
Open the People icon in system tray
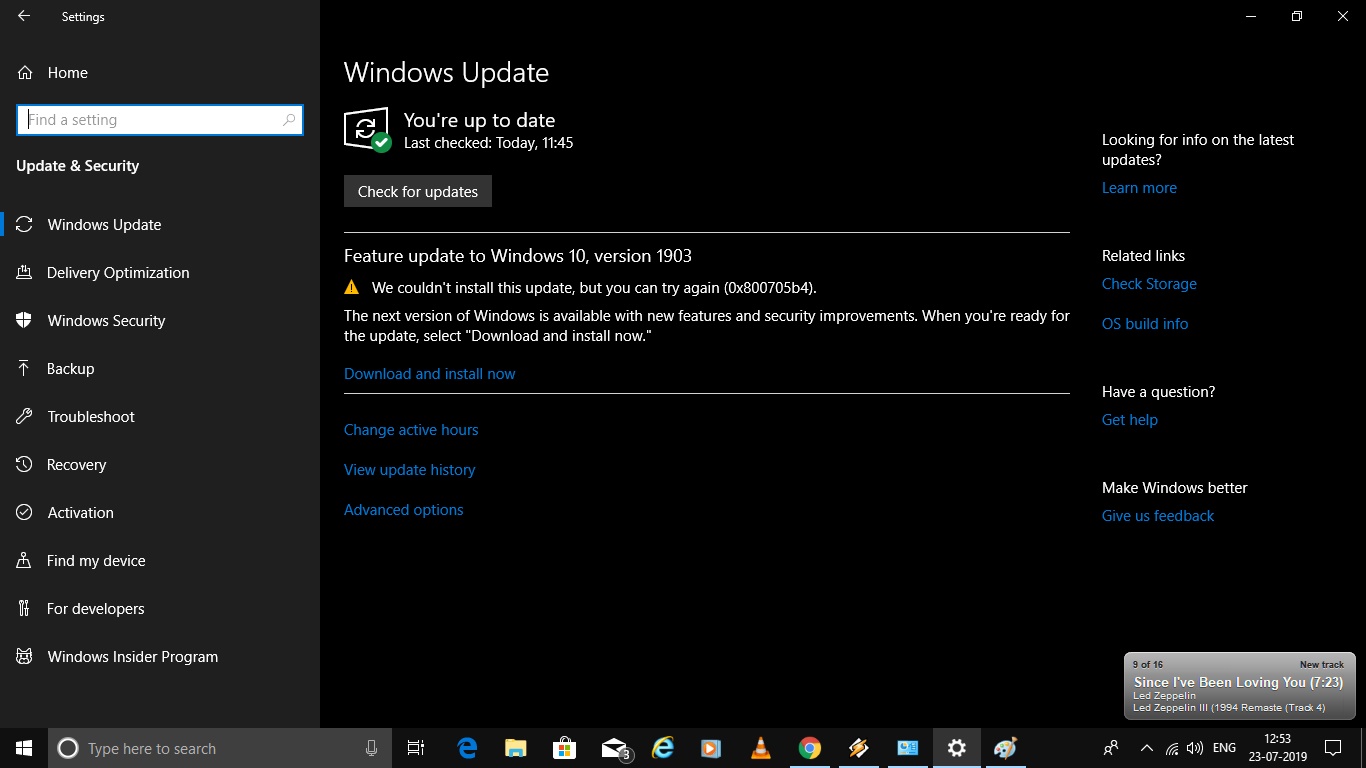point(1111,748)
